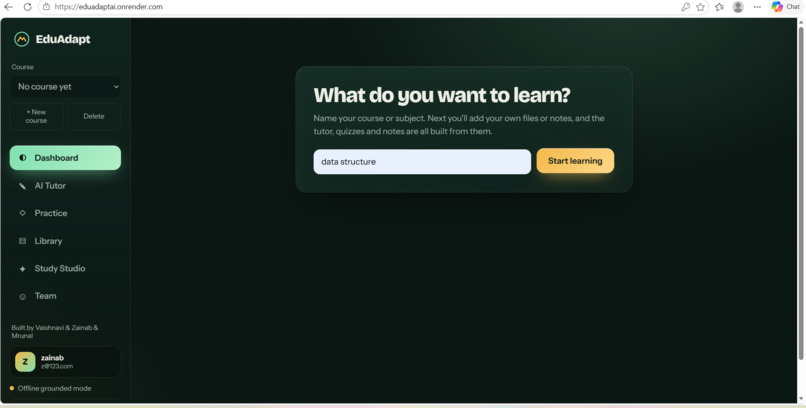Open the Dashboard section
The image size is (806, 408).
point(65,158)
